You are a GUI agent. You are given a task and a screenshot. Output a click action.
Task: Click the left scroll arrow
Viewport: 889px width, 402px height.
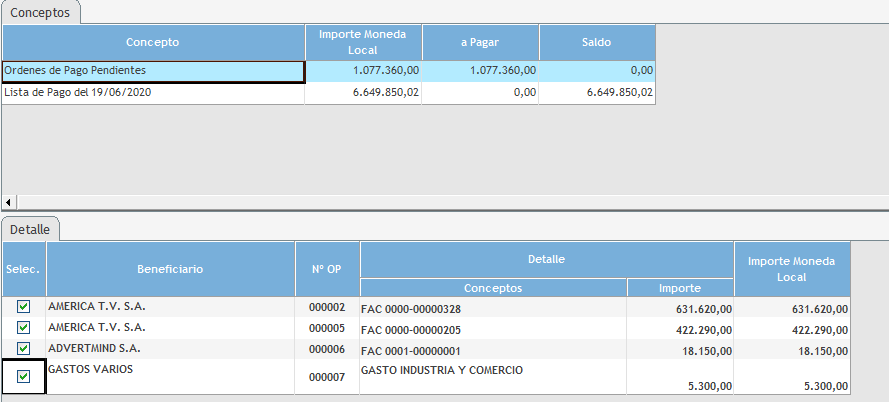pos(9,202)
